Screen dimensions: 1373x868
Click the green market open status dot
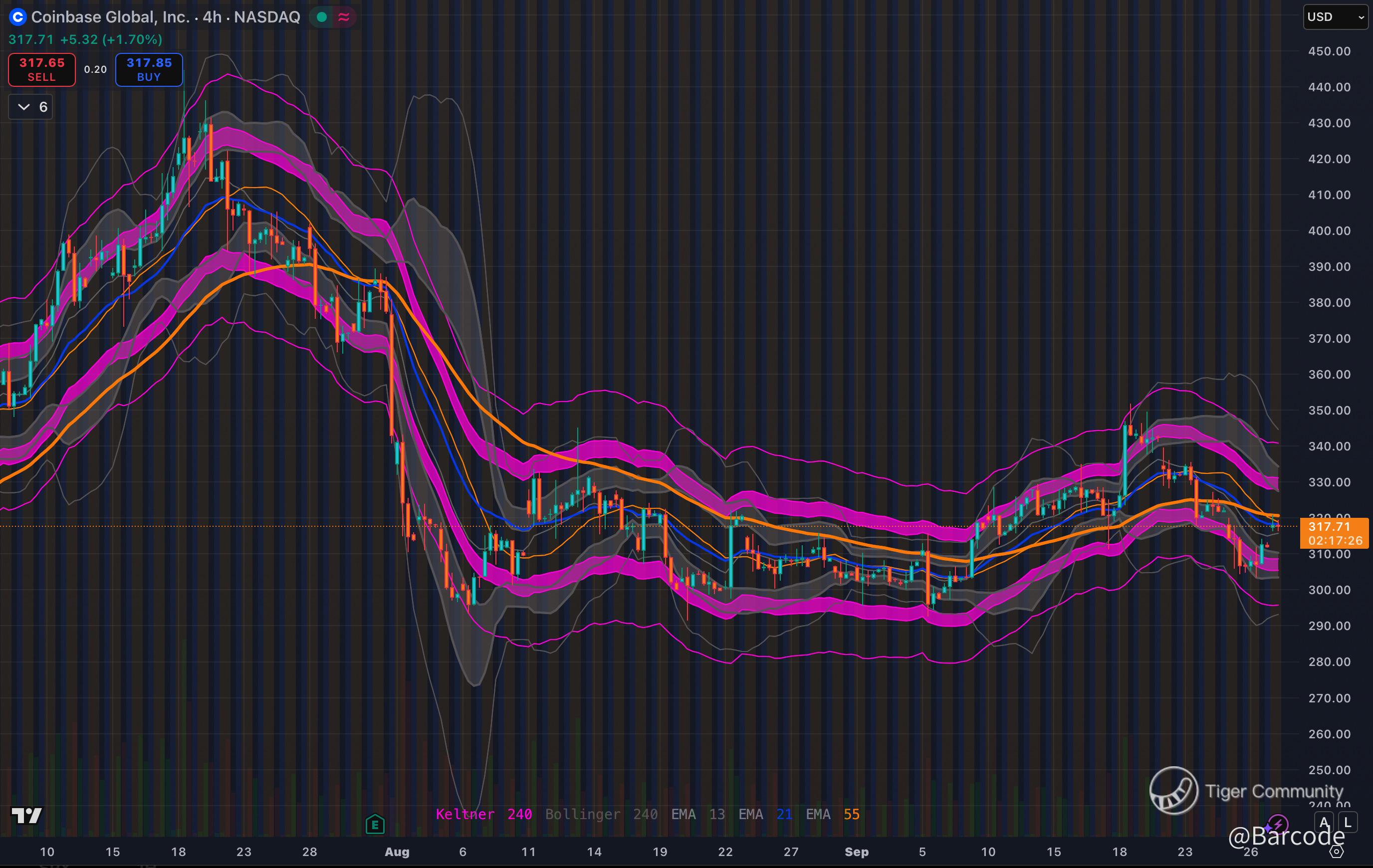click(322, 17)
